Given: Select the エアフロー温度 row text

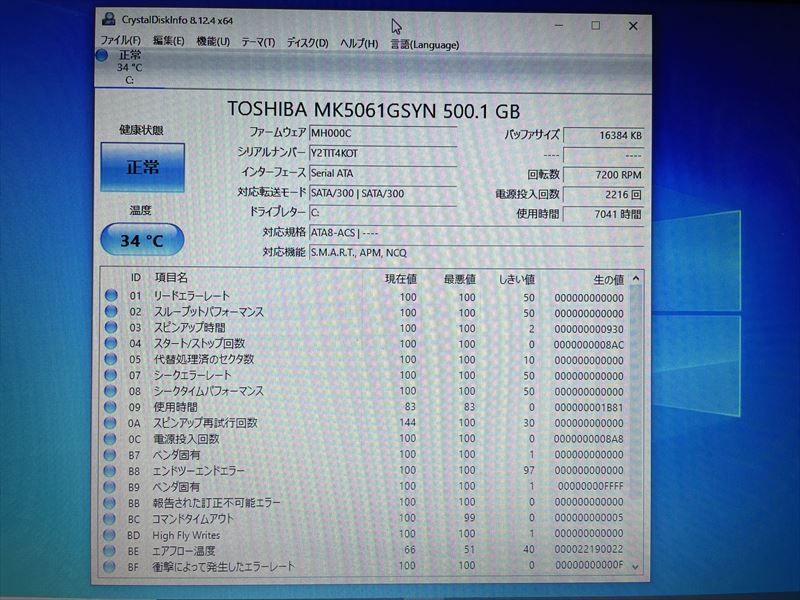Looking at the screenshot, I should (x=184, y=551).
